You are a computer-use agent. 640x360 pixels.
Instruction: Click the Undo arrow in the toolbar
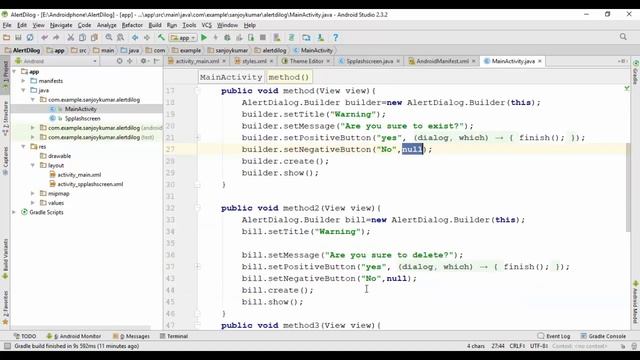pos(44,38)
